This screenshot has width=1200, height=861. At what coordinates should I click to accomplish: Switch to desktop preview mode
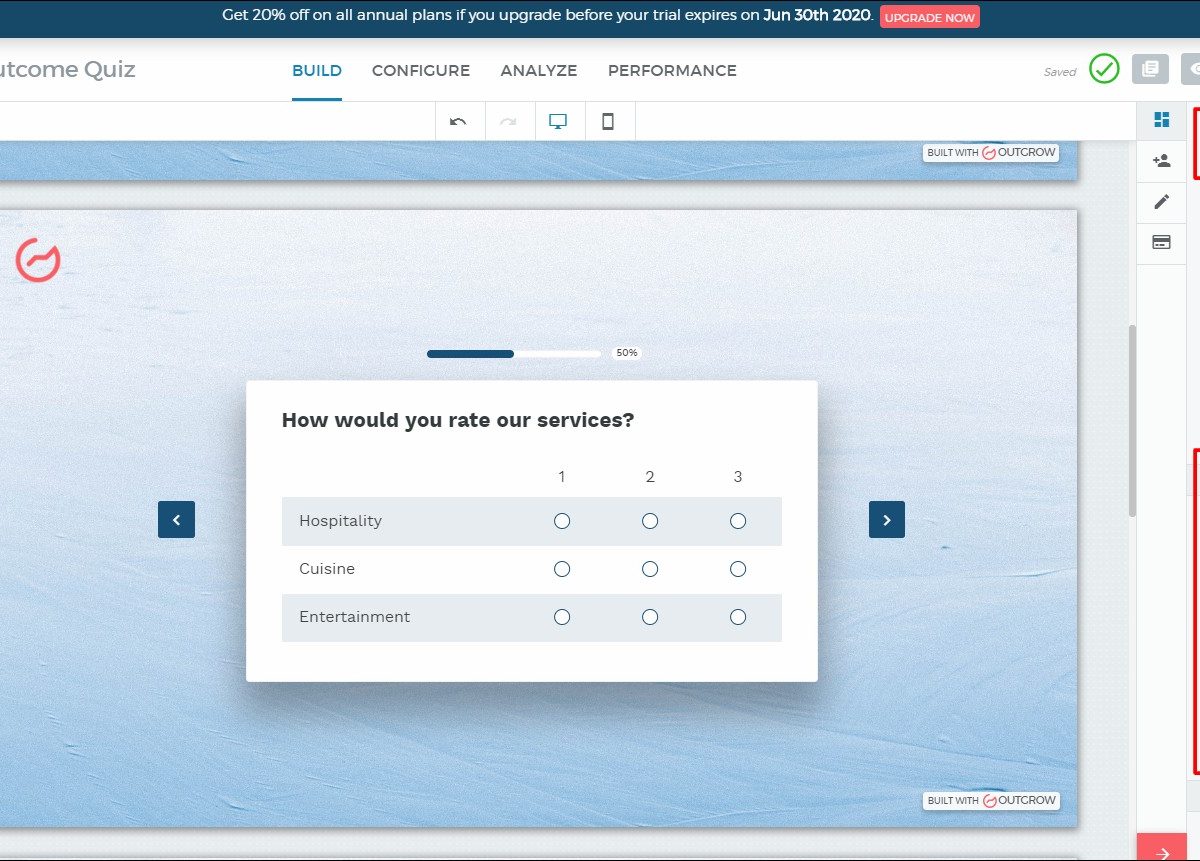click(558, 122)
